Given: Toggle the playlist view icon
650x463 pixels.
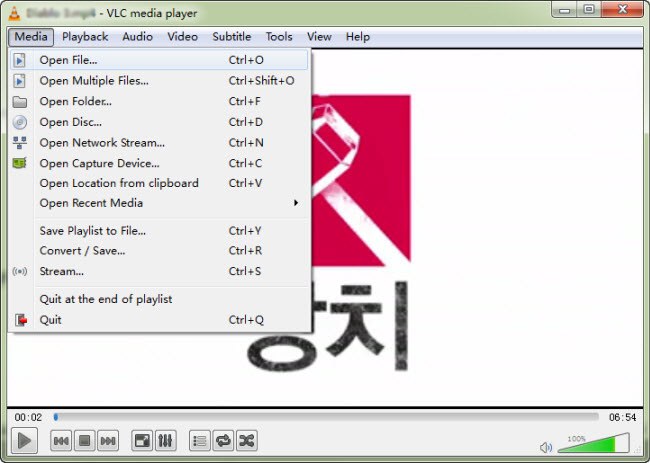Looking at the screenshot, I should point(200,441).
